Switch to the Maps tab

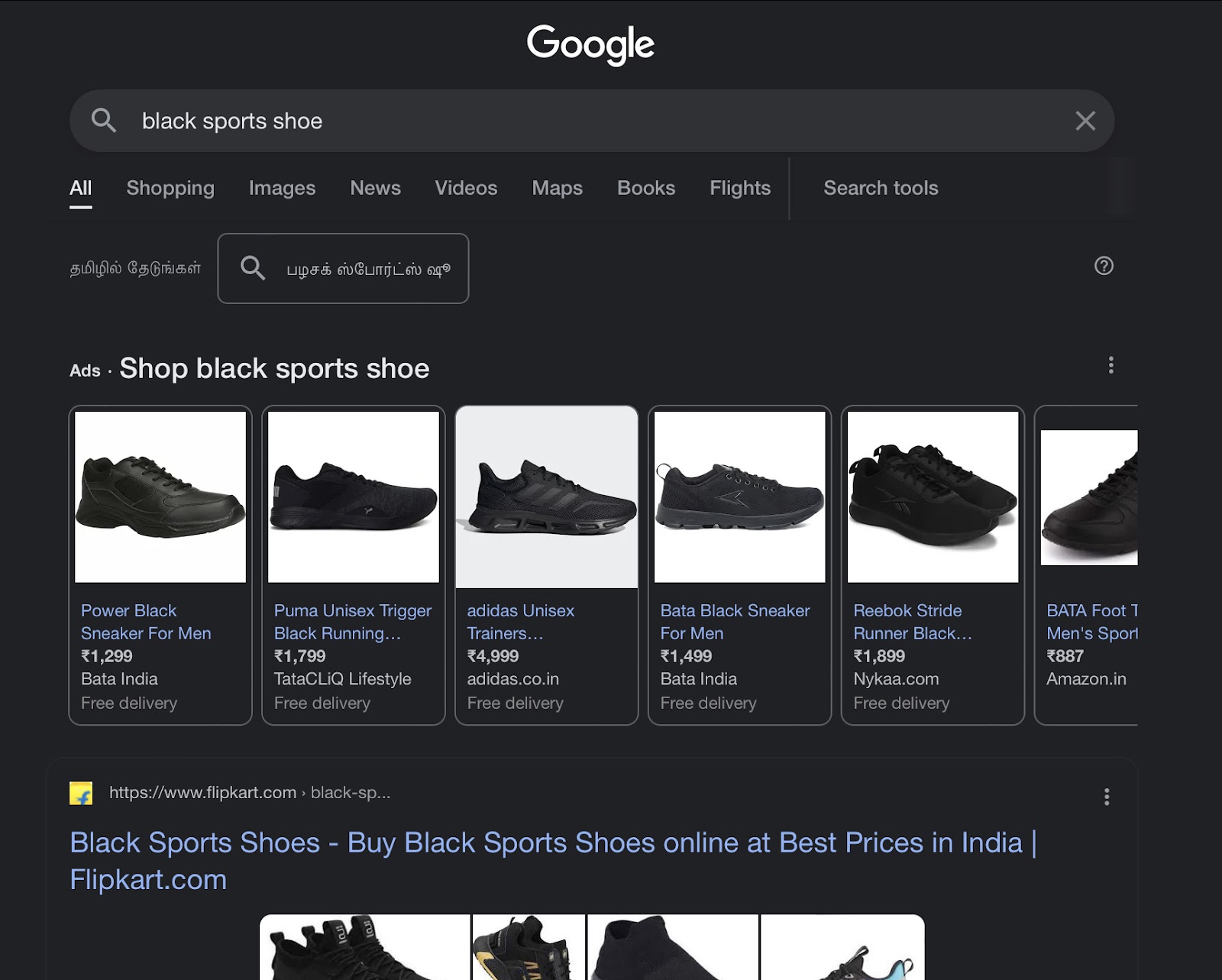[557, 188]
